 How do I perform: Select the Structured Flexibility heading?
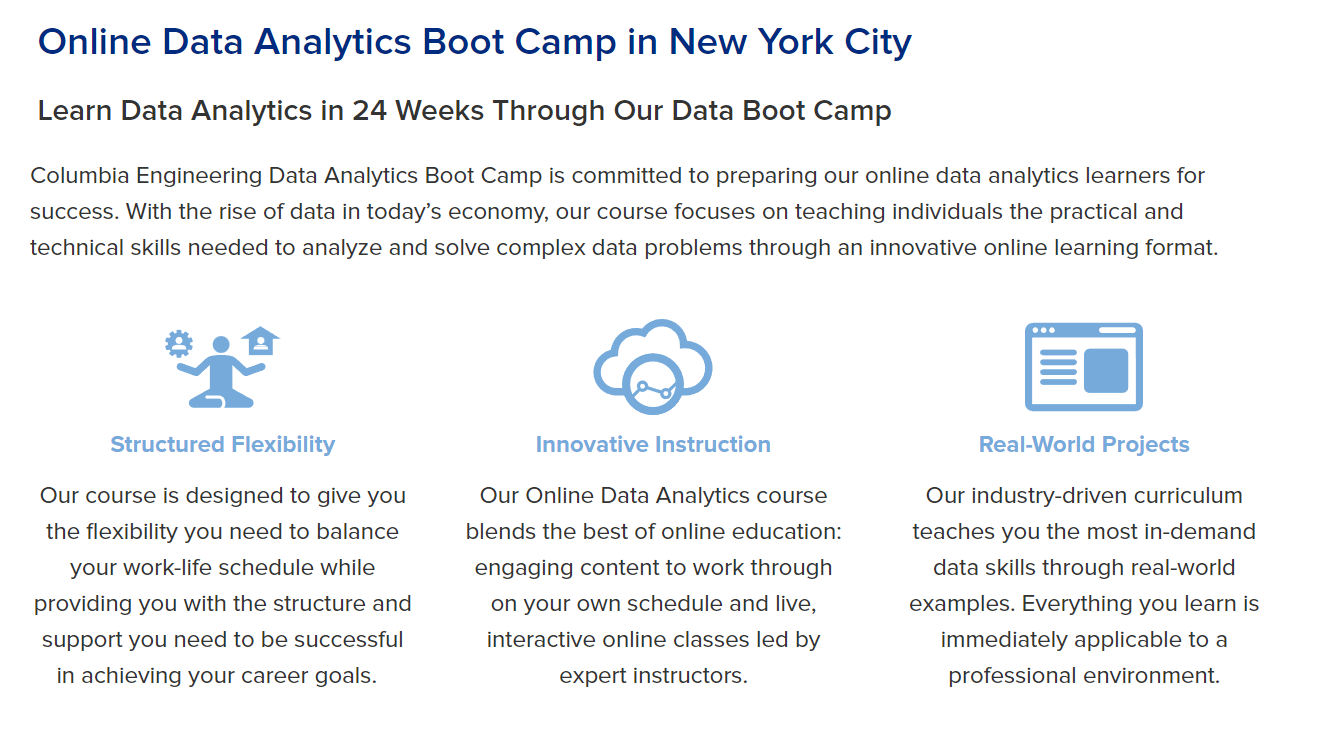(223, 445)
